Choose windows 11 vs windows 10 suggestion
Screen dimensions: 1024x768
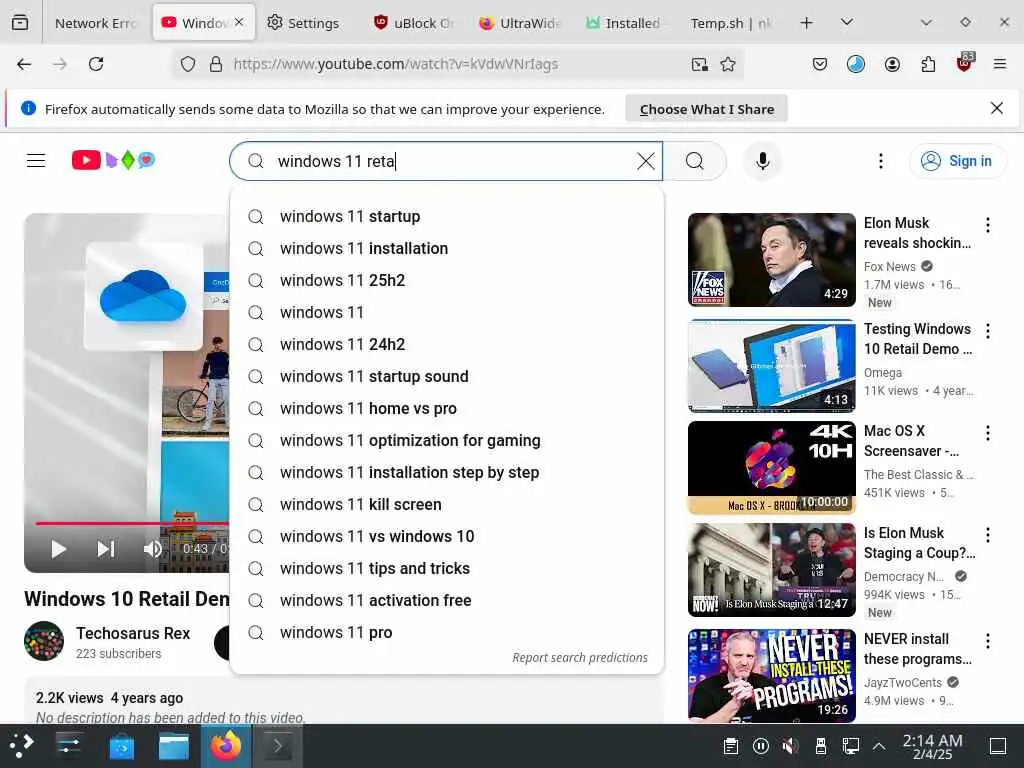point(447,536)
